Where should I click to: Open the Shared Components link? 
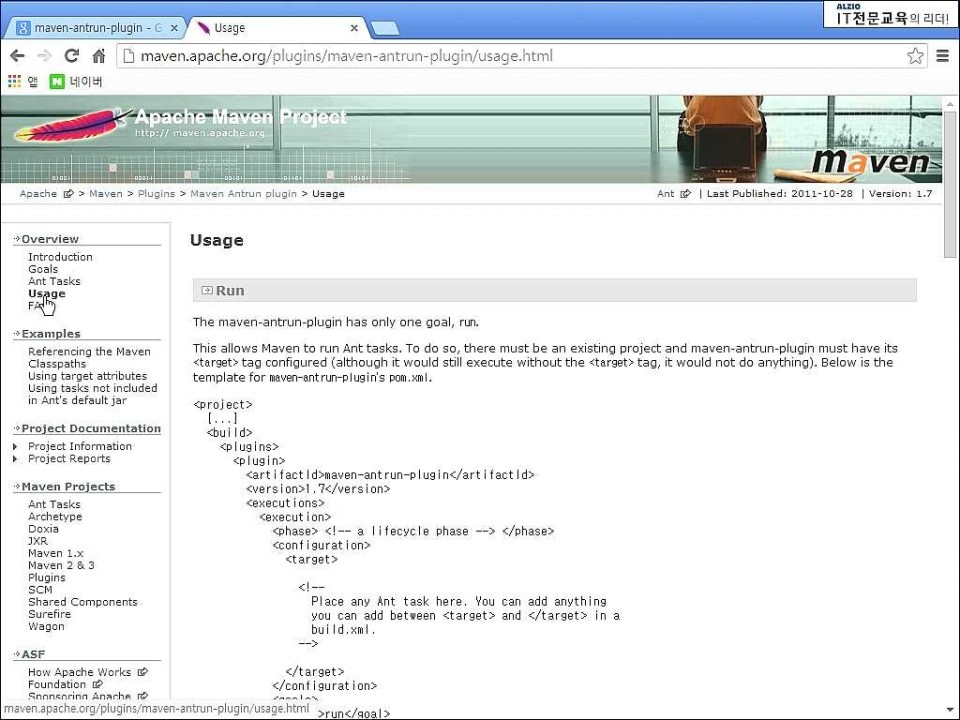[x=83, y=602]
